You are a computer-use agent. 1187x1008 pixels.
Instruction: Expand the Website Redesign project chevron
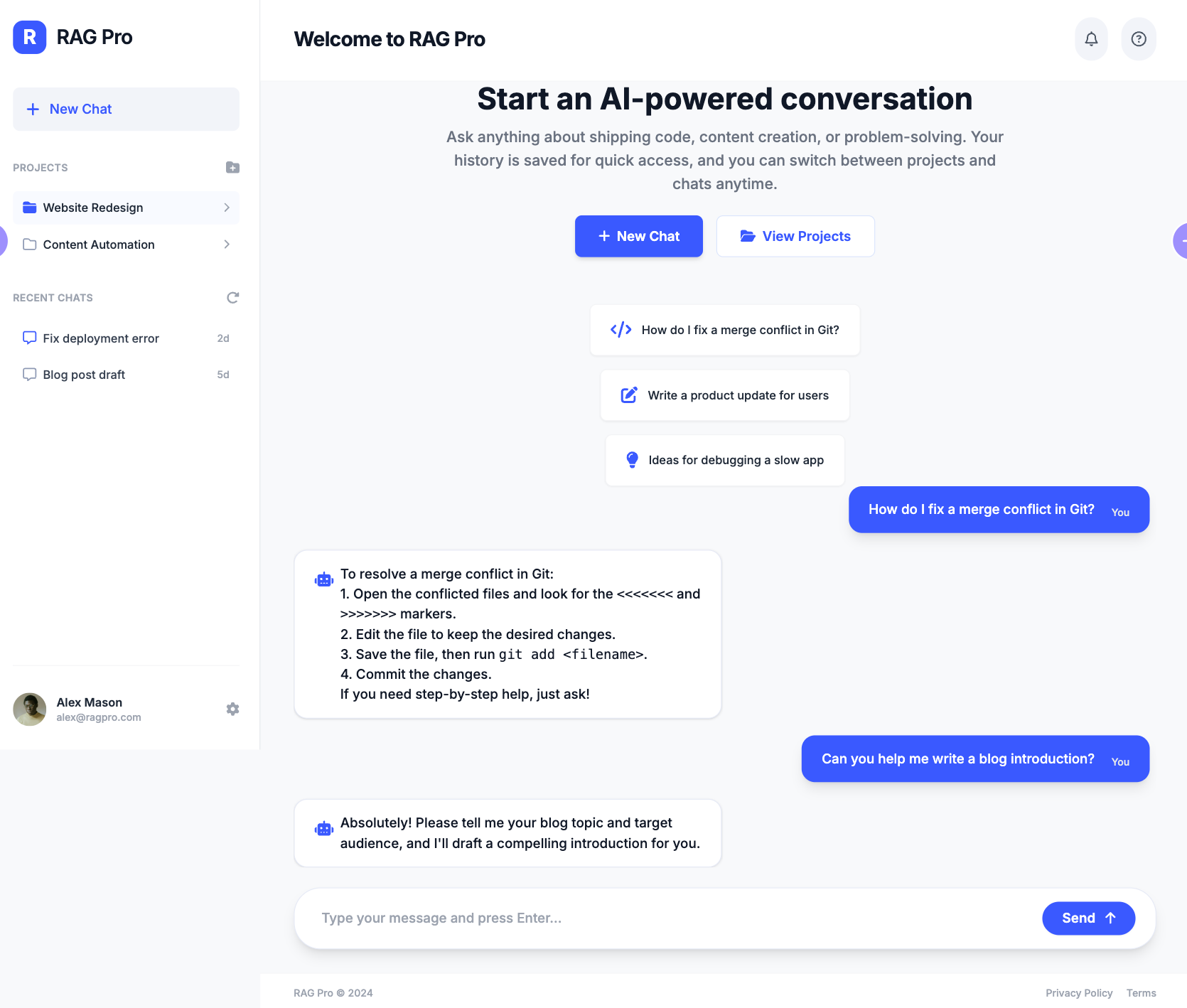(227, 208)
